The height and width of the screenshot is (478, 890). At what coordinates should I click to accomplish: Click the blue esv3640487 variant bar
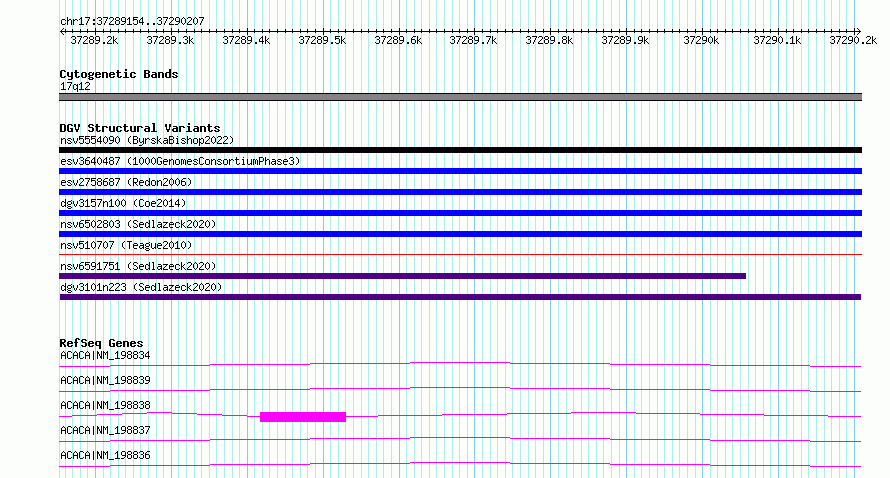(x=460, y=171)
